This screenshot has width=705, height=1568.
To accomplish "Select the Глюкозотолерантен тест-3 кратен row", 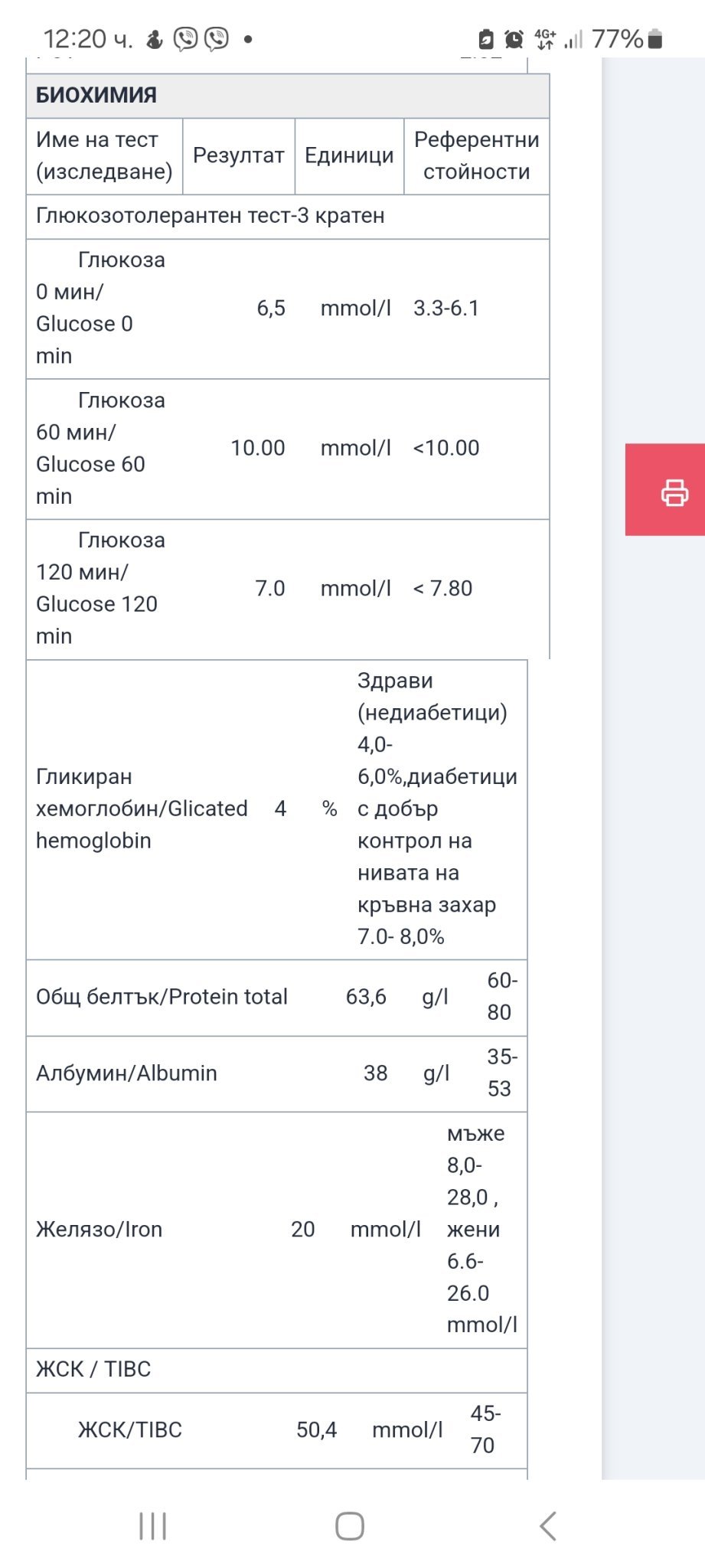I will pyautogui.click(x=211, y=216).
